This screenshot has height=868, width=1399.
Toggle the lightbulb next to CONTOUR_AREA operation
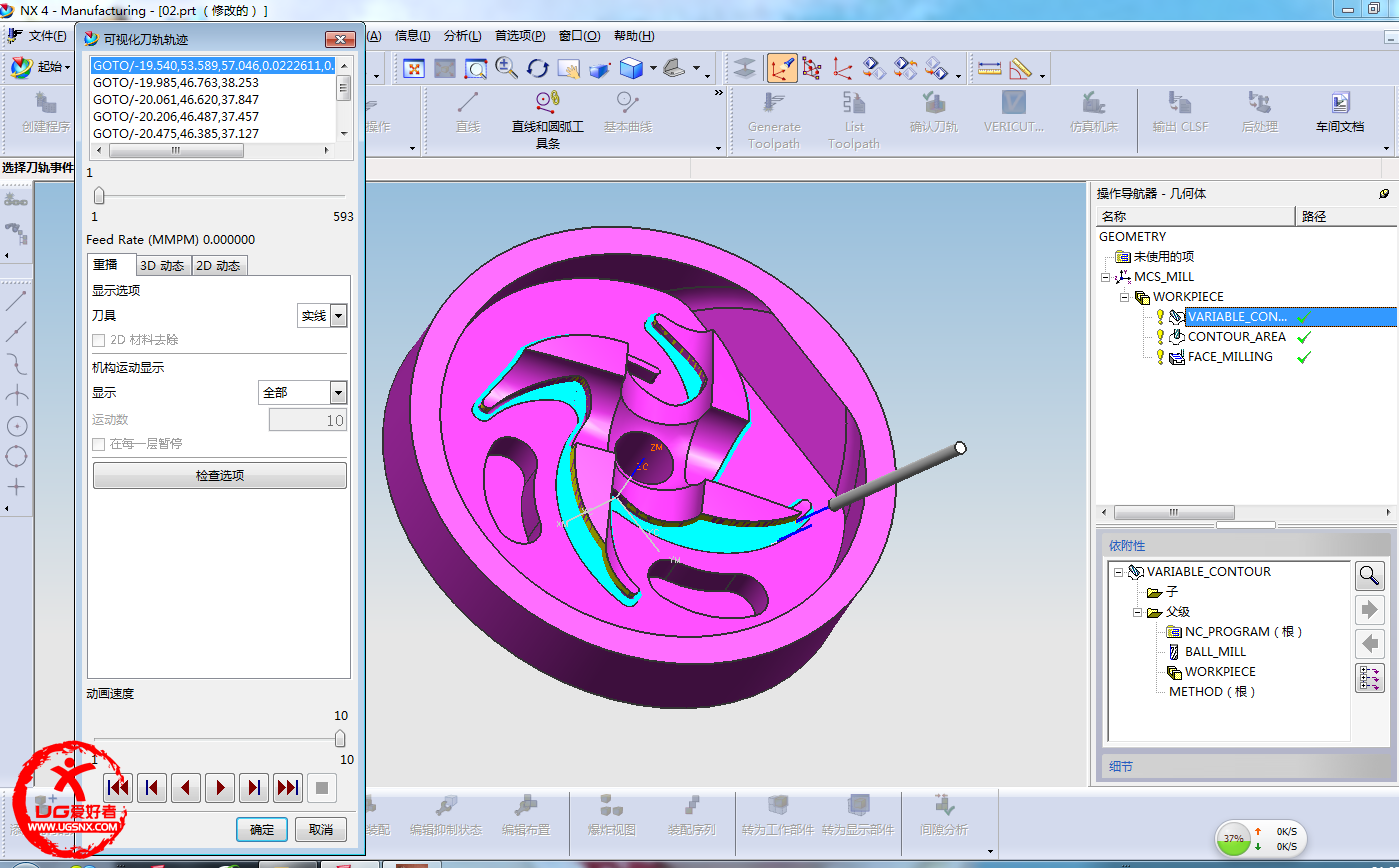(1161, 336)
